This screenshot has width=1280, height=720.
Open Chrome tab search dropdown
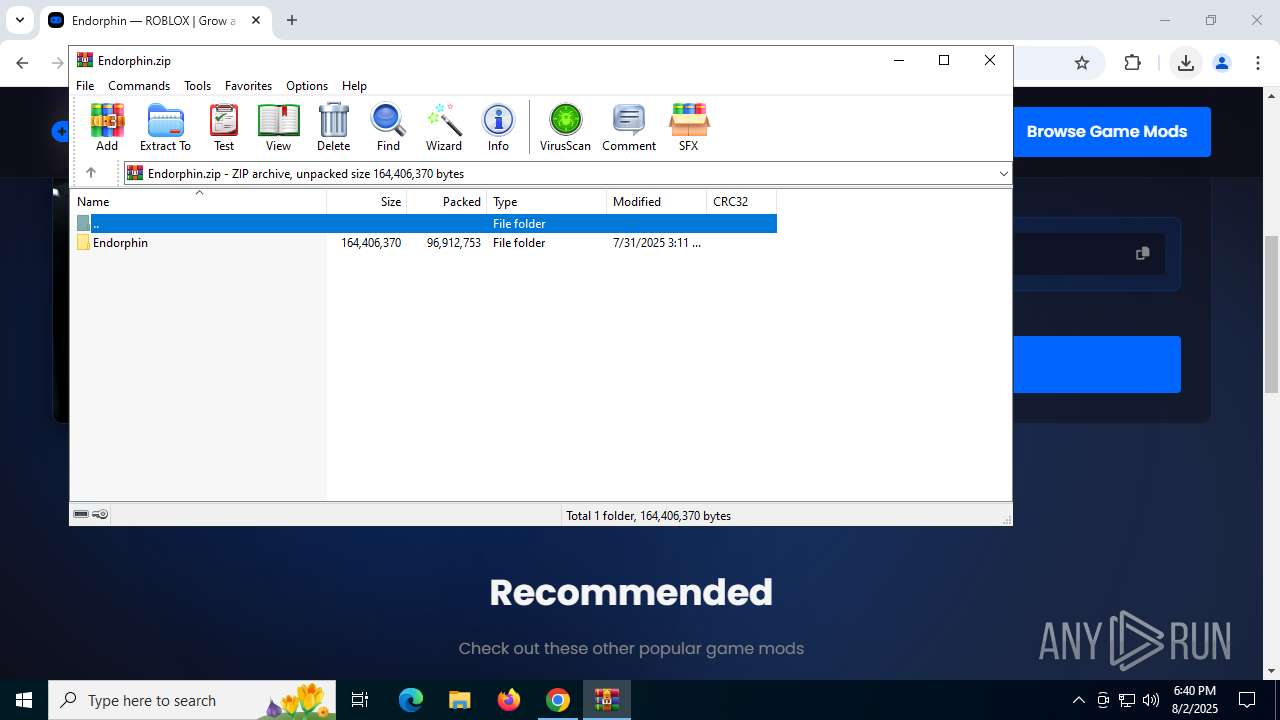[x=20, y=20]
